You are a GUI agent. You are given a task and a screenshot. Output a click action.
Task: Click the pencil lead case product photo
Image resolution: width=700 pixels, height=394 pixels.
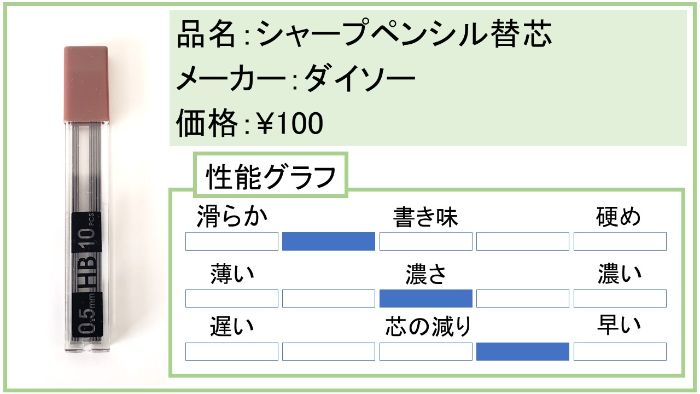[87, 199]
